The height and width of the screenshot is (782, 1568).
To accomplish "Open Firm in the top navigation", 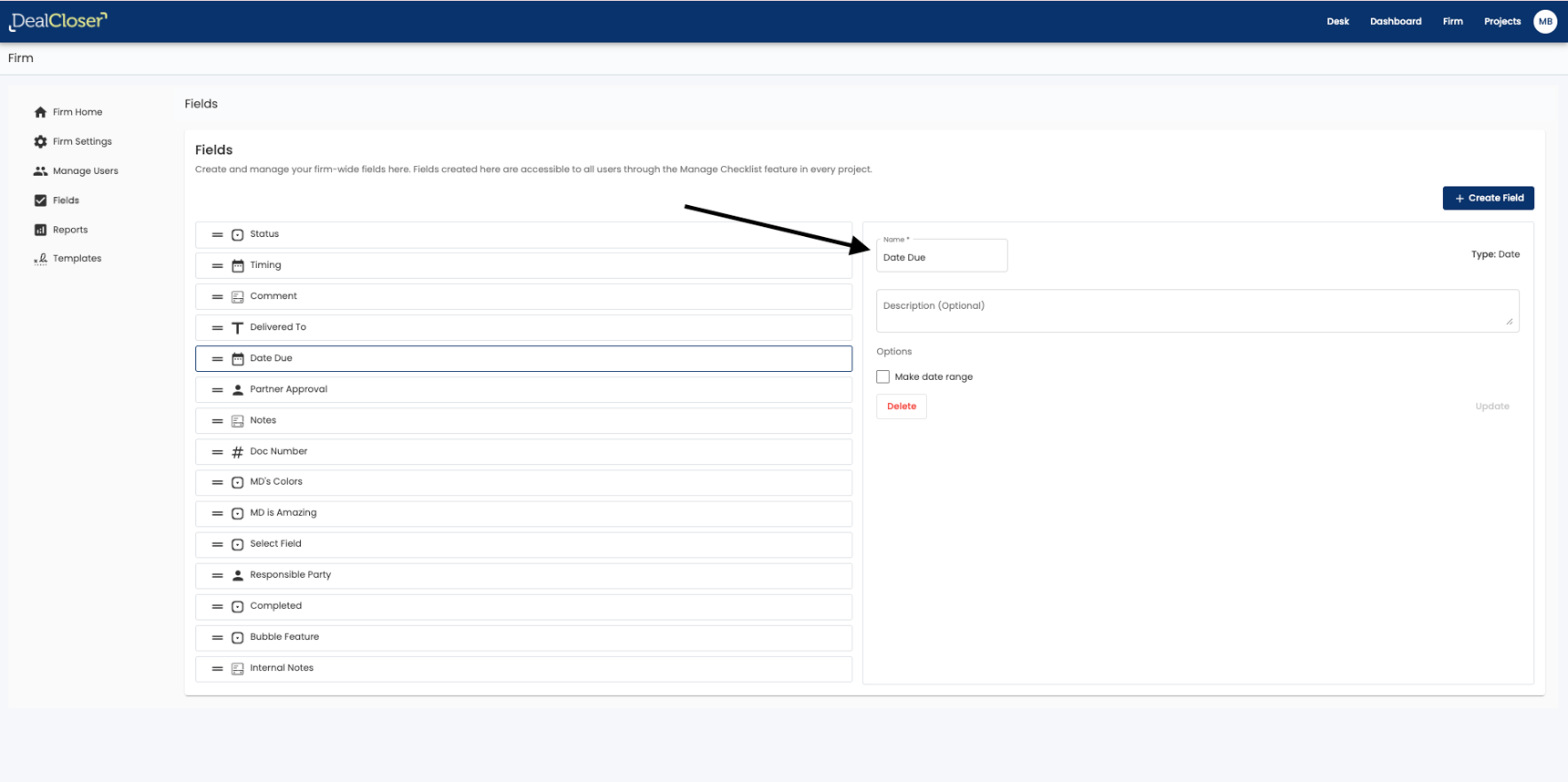I will click(1452, 21).
